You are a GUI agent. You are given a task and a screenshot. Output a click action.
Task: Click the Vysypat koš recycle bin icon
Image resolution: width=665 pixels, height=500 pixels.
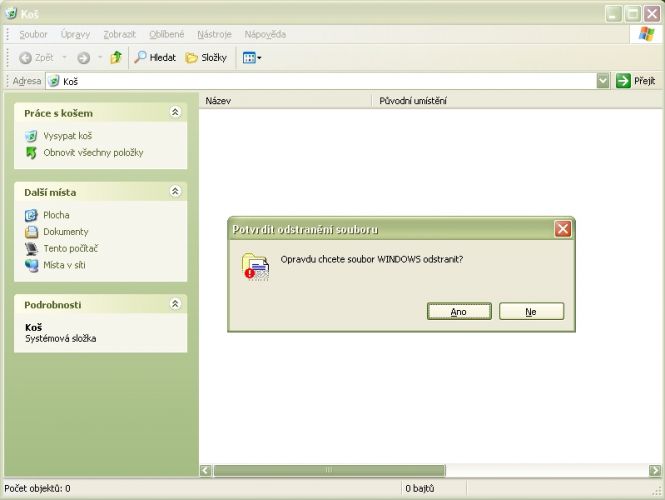(x=31, y=136)
